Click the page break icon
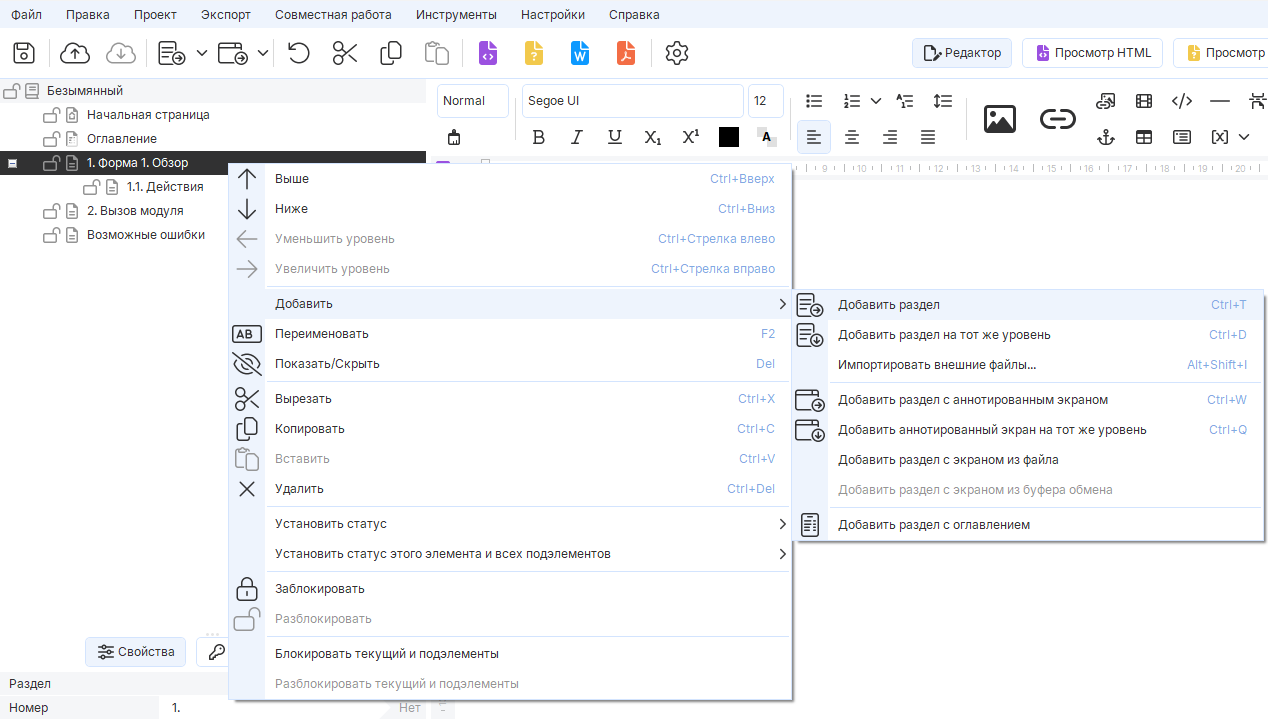This screenshot has width=1268, height=719. 1257,101
